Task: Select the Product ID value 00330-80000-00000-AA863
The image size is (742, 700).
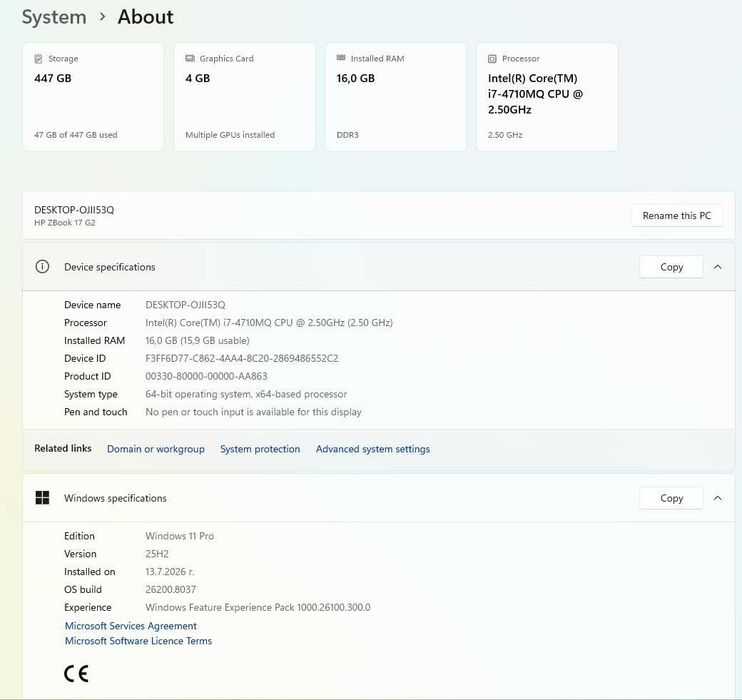Action: click(206, 376)
